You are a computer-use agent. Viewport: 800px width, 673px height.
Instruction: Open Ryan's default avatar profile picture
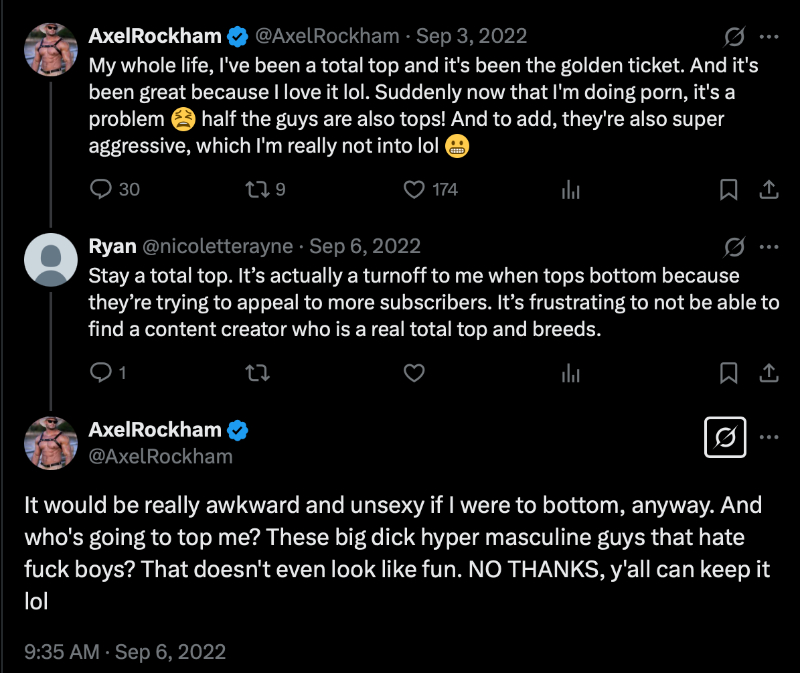50,260
